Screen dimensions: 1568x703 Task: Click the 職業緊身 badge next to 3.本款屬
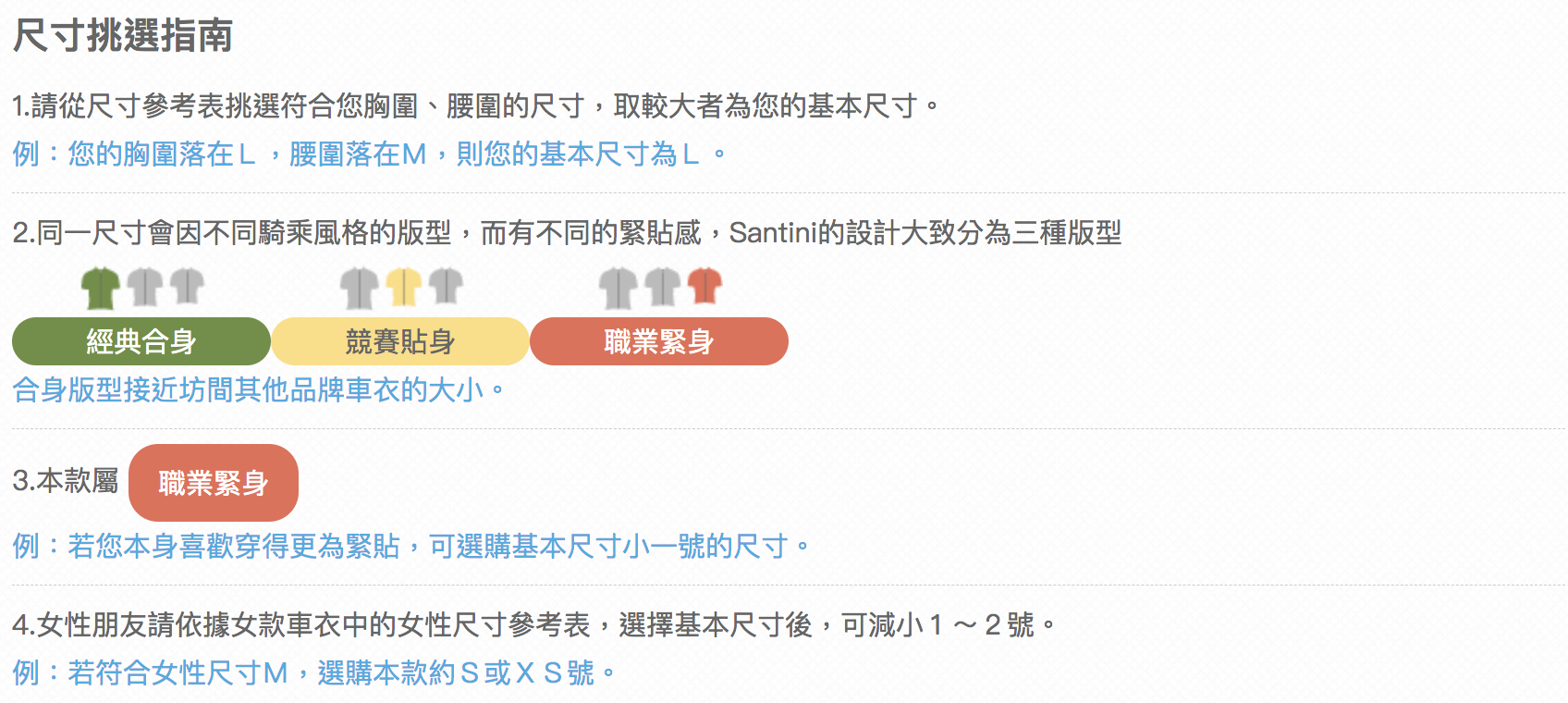pyautogui.click(x=213, y=483)
